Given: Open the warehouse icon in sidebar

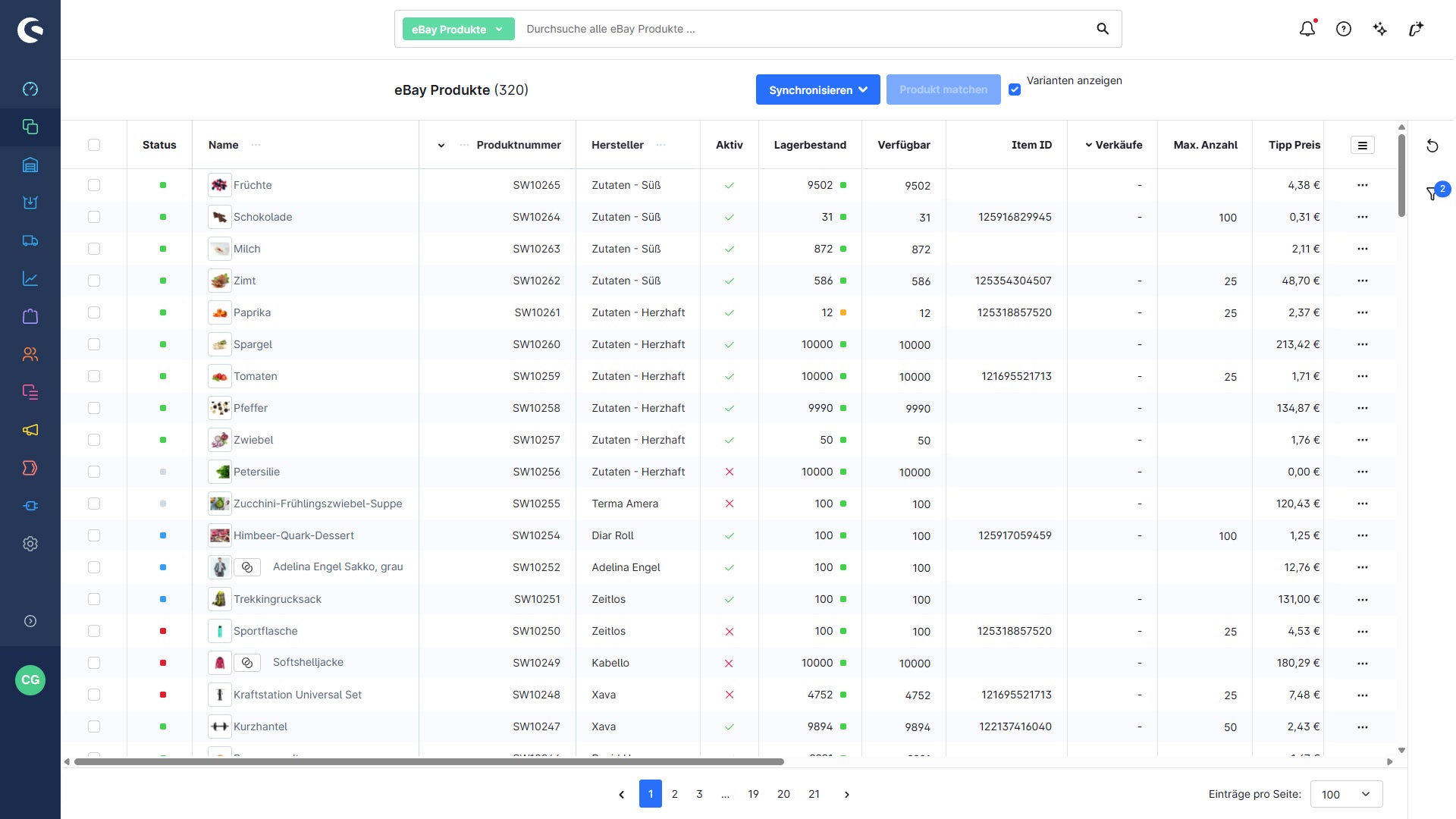Looking at the screenshot, I should click(30, 165).
